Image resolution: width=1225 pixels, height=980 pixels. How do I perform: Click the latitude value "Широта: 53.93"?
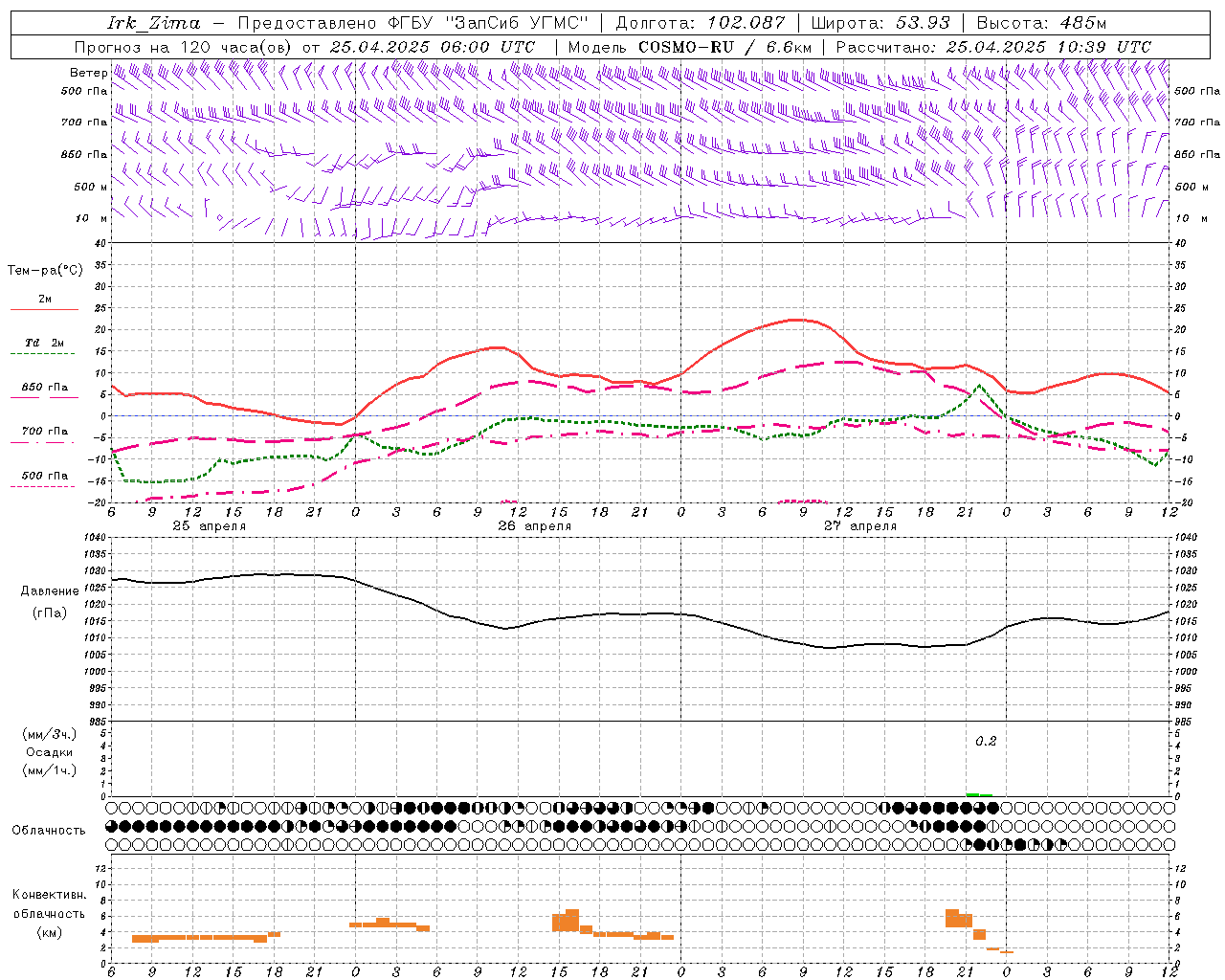(x=880, y=23)
